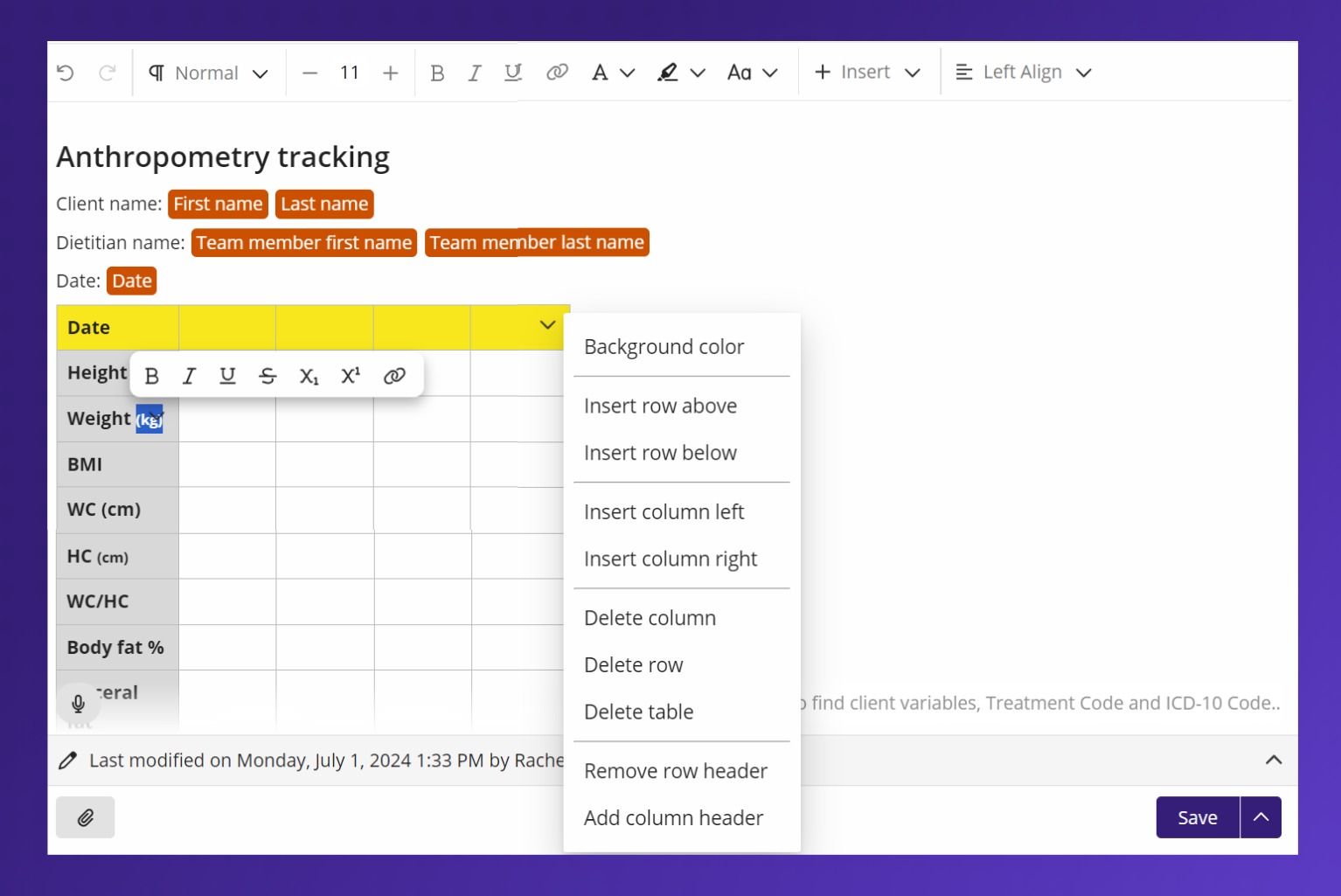This screenshot has width=1341, height=896.
Task: Open the Normal paragraph style dropdown
Action: tap(208, 73)
